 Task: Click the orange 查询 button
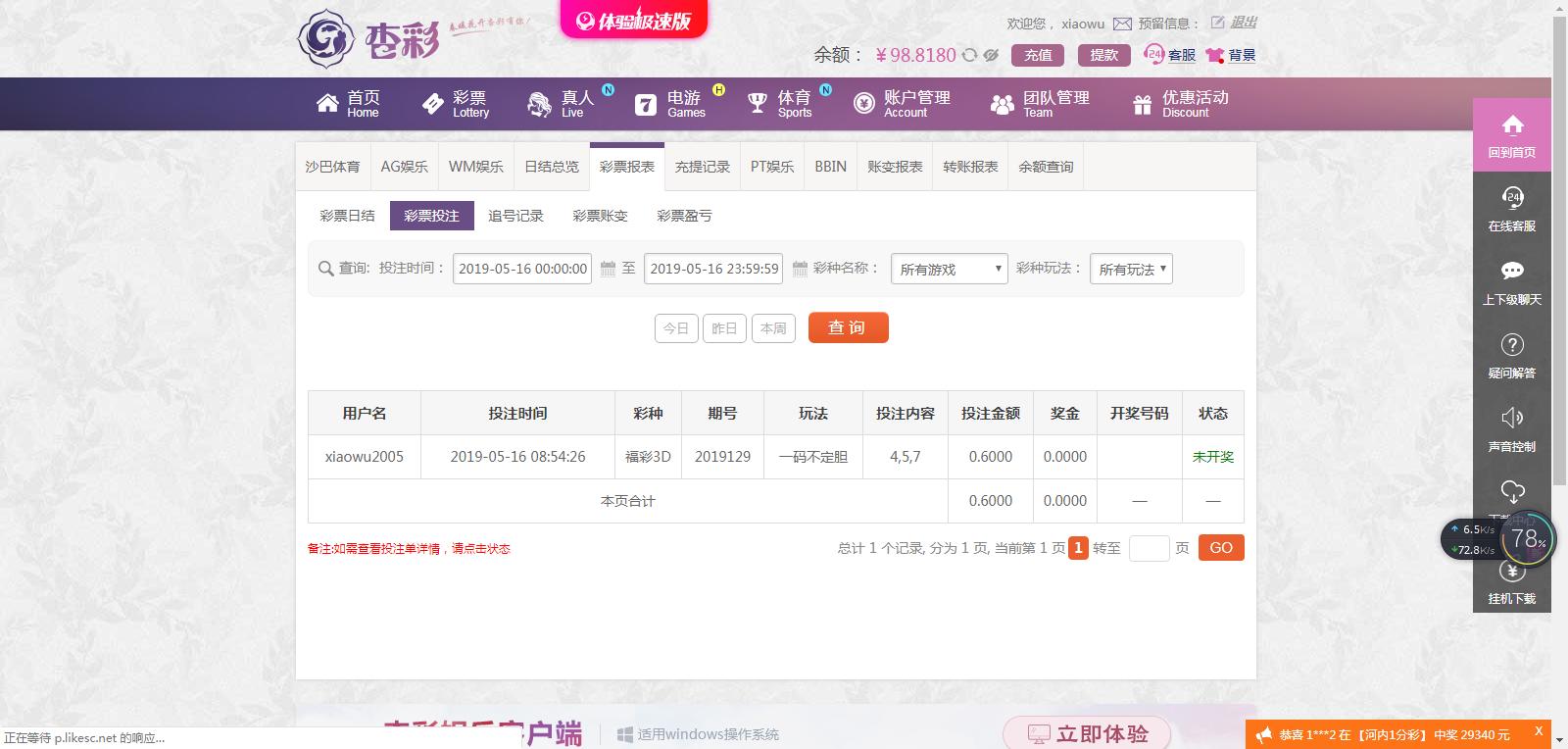[848, 327]
